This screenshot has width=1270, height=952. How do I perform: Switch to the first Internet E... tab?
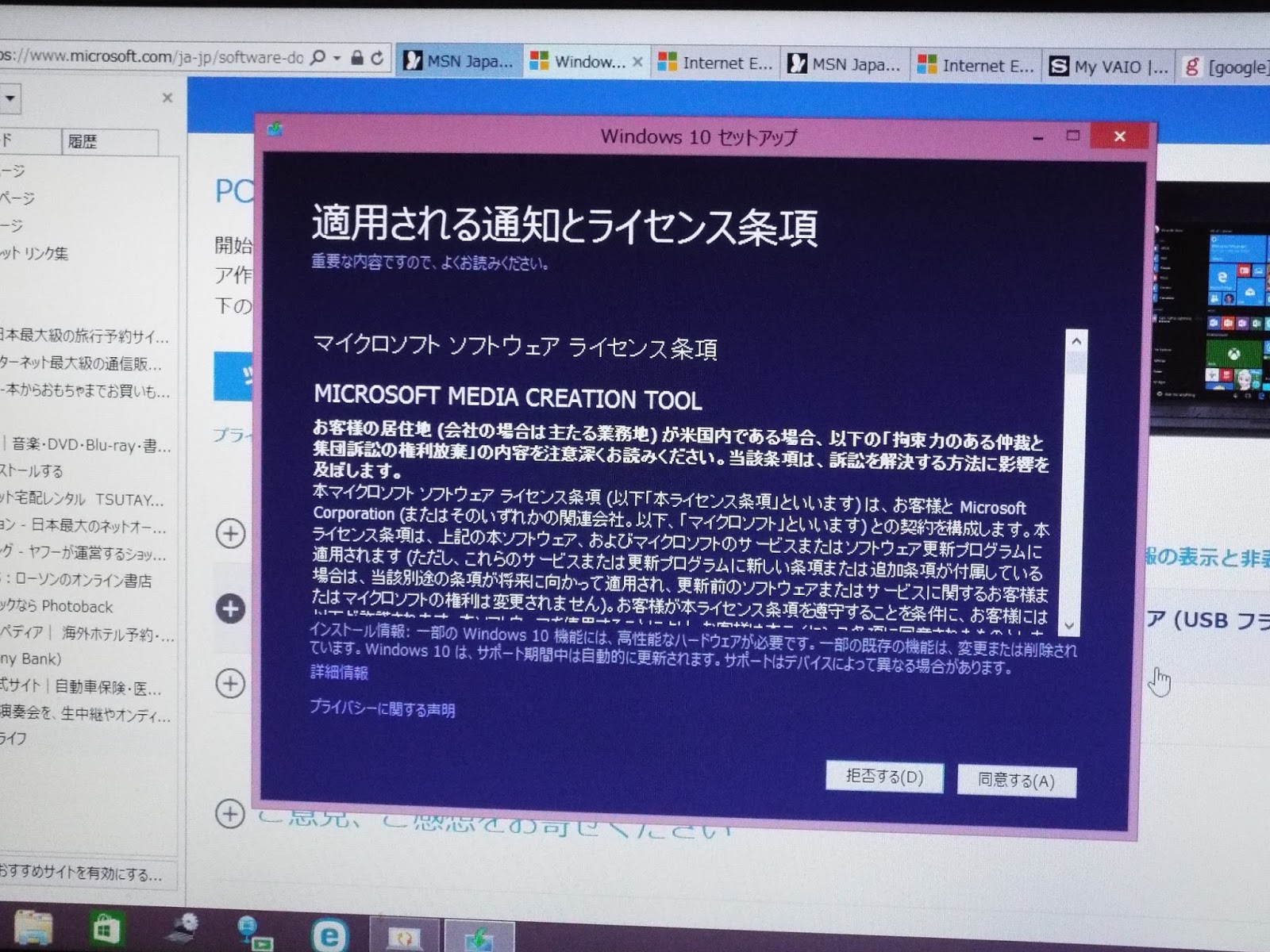coord(716,63)
